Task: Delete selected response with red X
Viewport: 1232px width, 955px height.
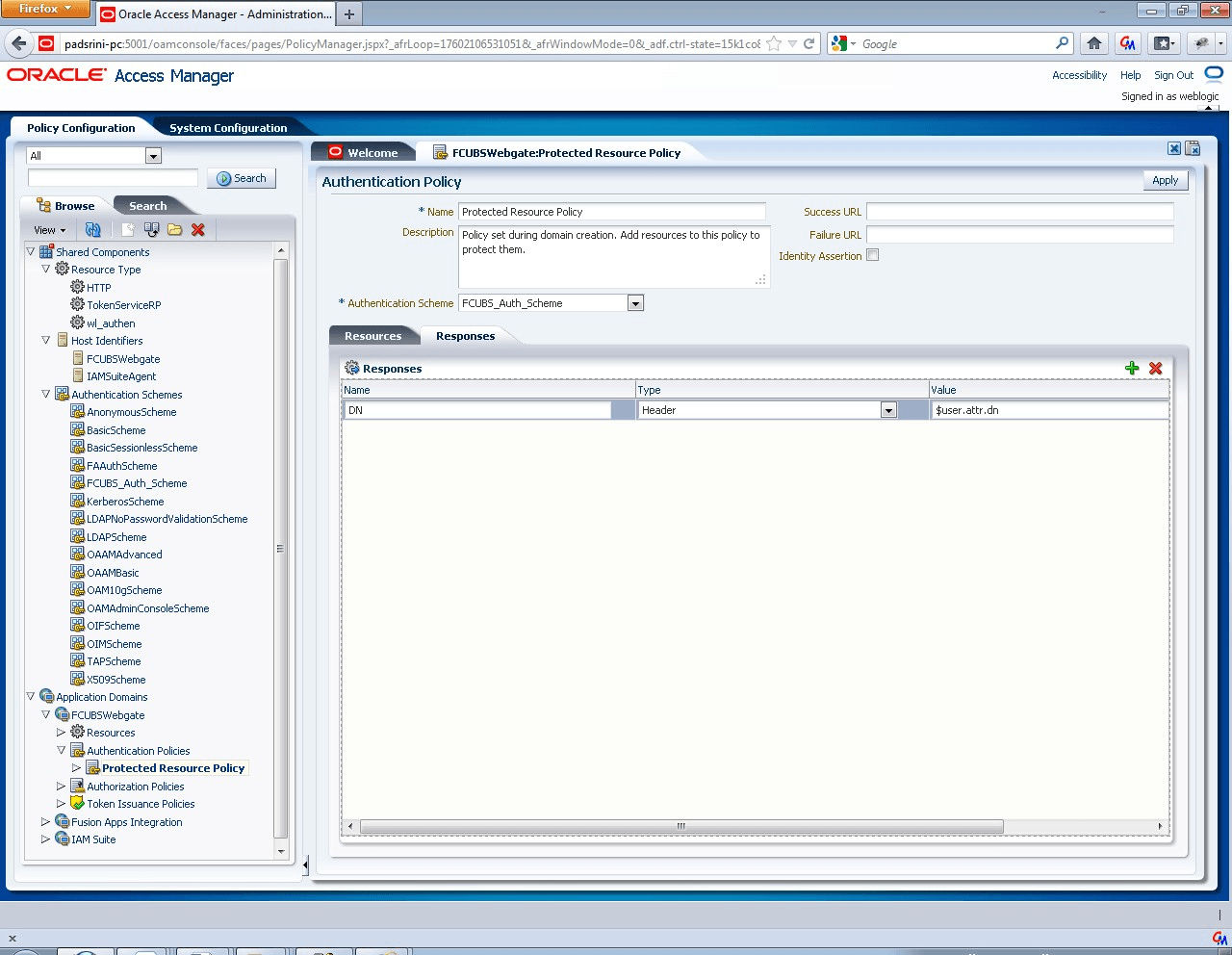Action: [1156, 369]
